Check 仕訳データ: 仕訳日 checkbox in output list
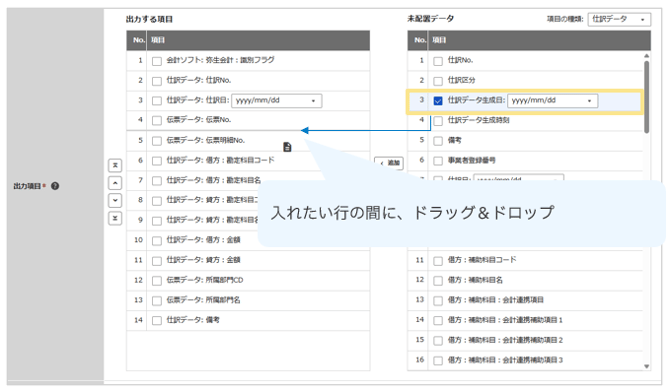 click(157, 101)
